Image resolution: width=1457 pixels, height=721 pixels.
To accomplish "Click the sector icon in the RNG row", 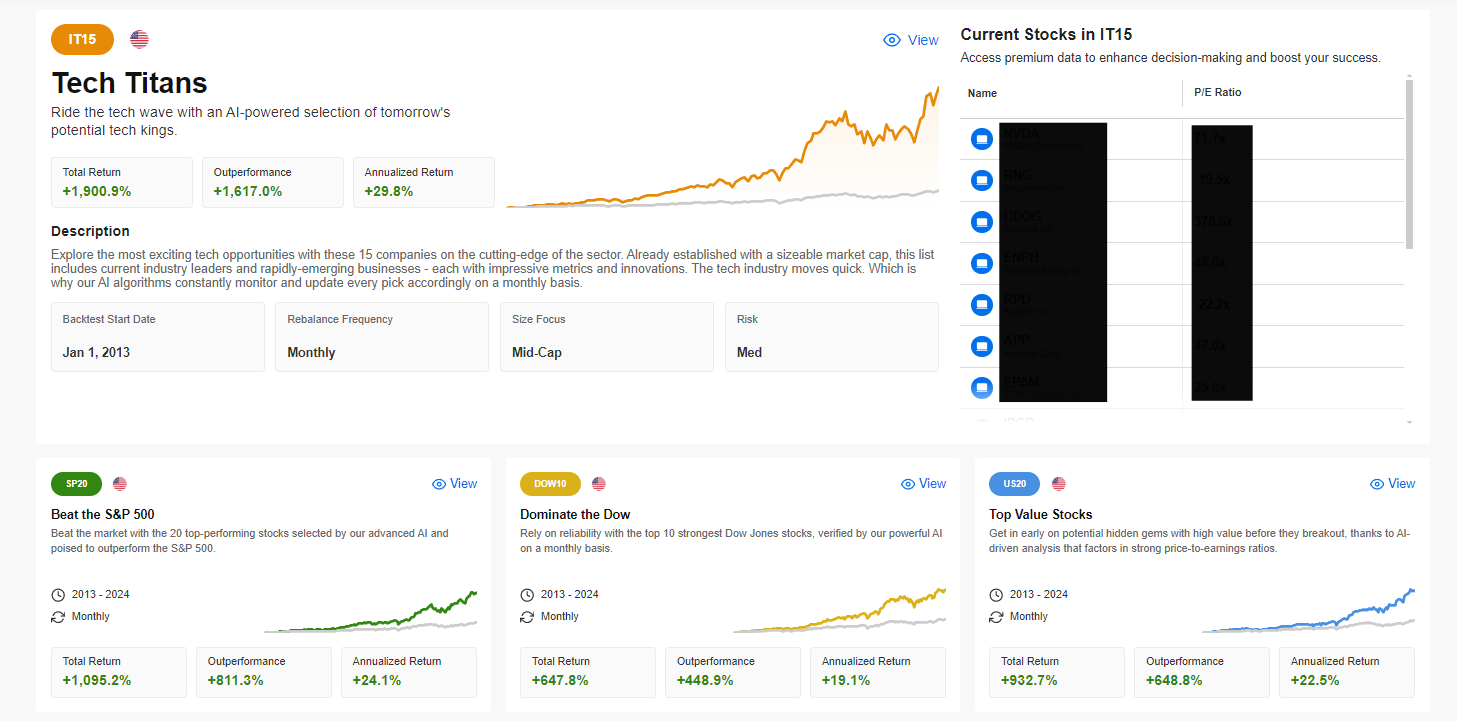I will (982, 180).
